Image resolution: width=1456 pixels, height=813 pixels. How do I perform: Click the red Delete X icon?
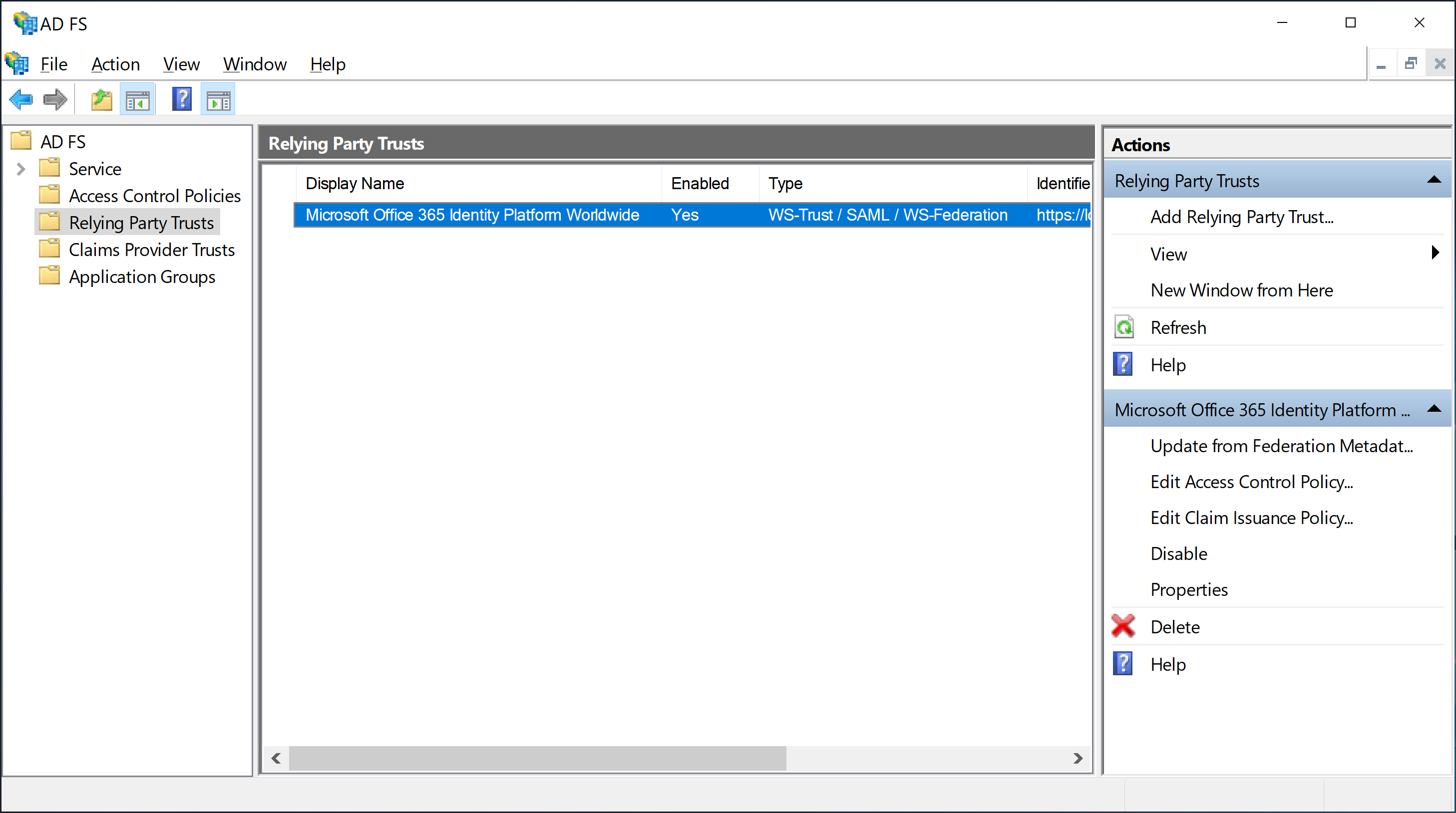point(1123,626)
